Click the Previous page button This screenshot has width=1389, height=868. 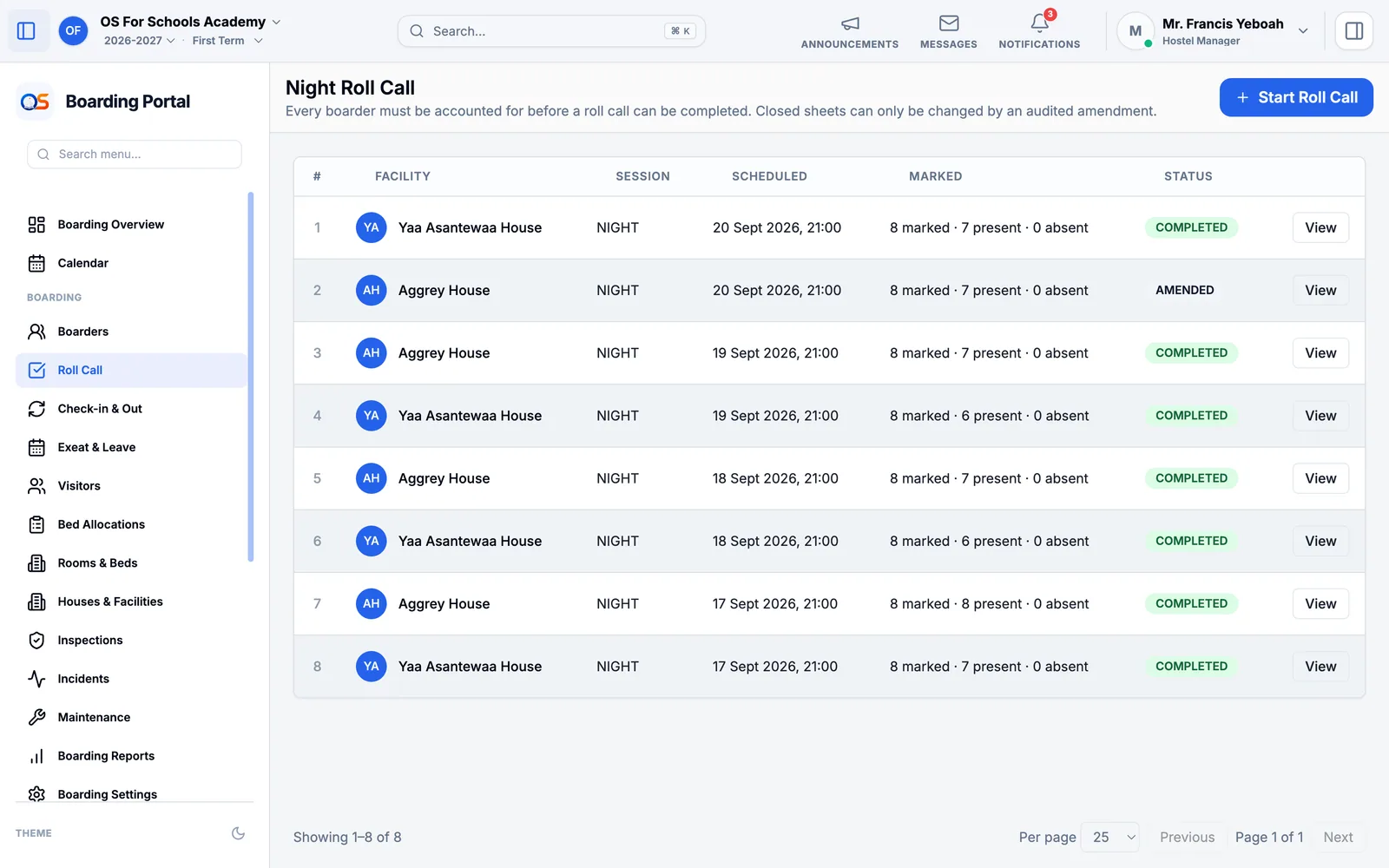point(1187,838)
